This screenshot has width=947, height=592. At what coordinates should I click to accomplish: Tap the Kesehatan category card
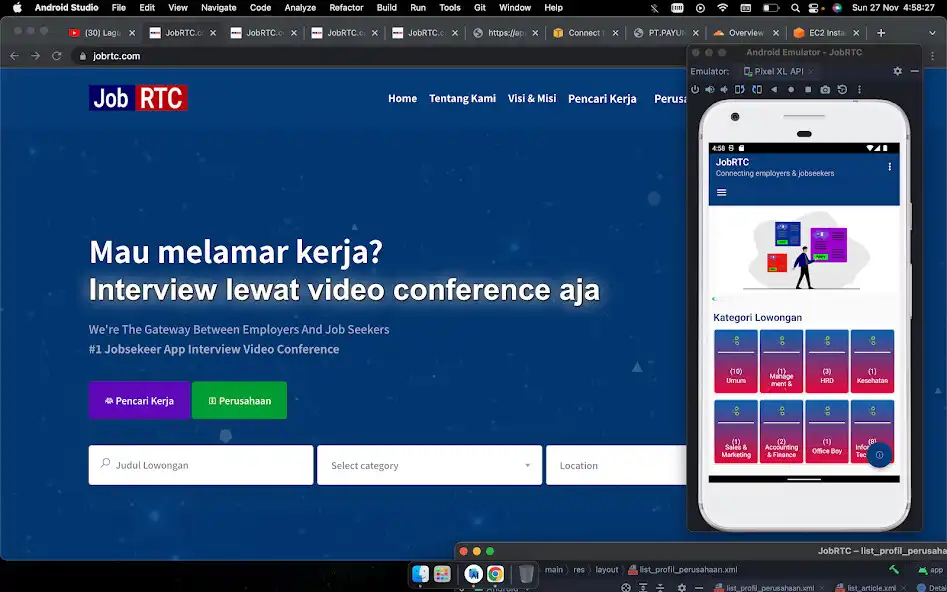(x=872, y=361)
